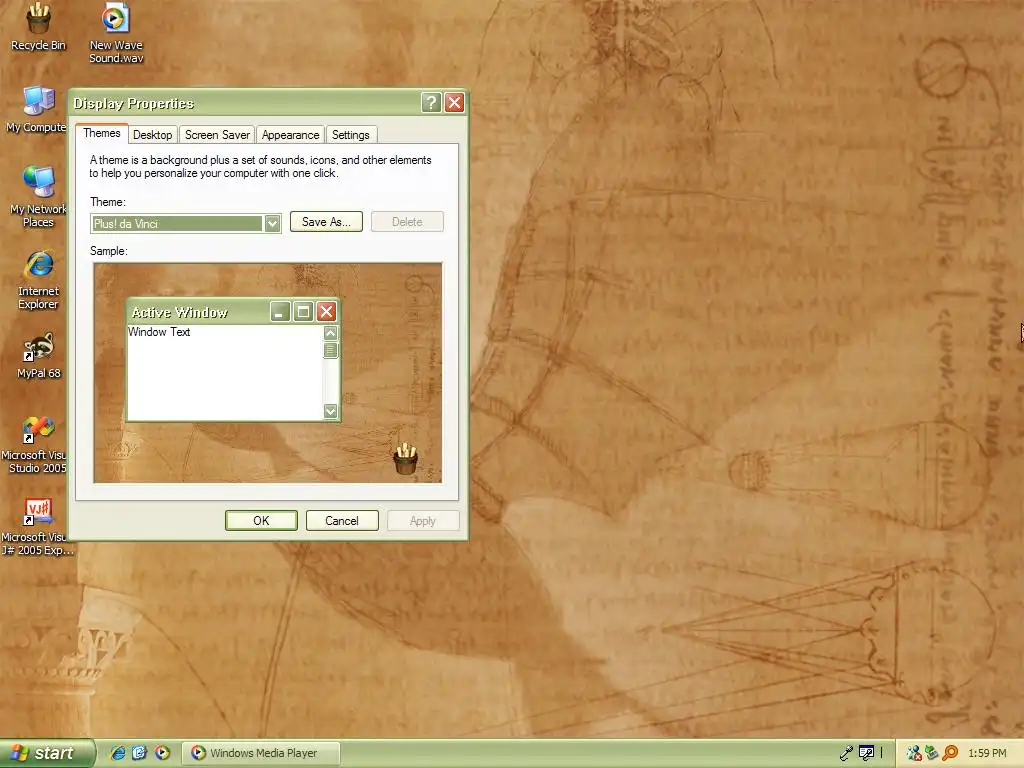Select the My Computer desktop icon
1024x768 pixels.
37,109
